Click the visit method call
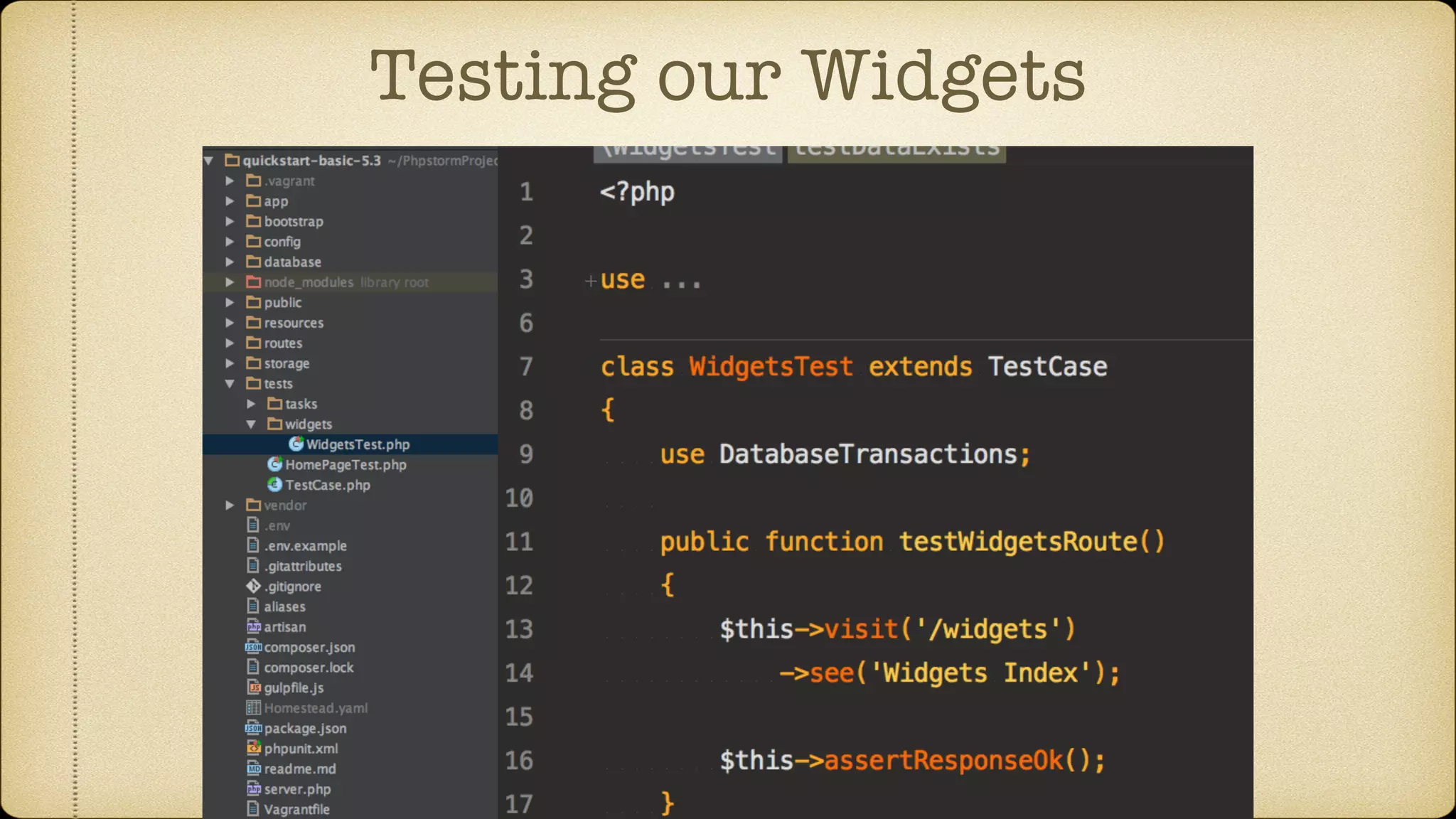Image resolution: width=1456 pixels, height=819 pixels. point(862,630)
